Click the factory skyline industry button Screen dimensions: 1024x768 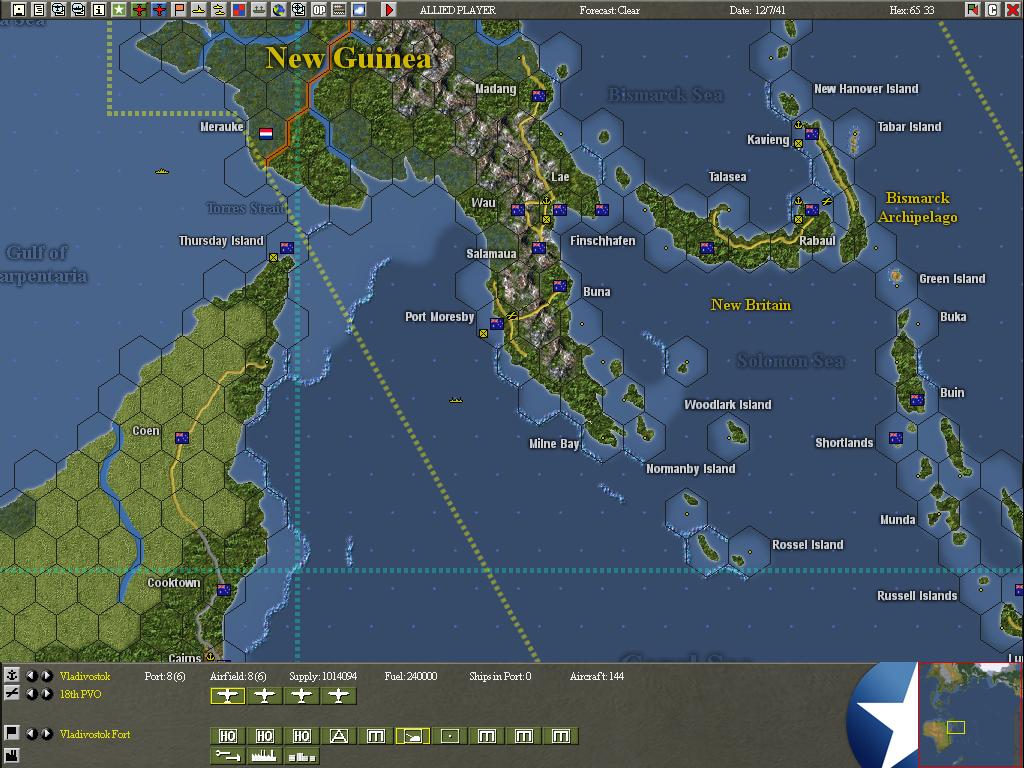click(x=264, y=756)
